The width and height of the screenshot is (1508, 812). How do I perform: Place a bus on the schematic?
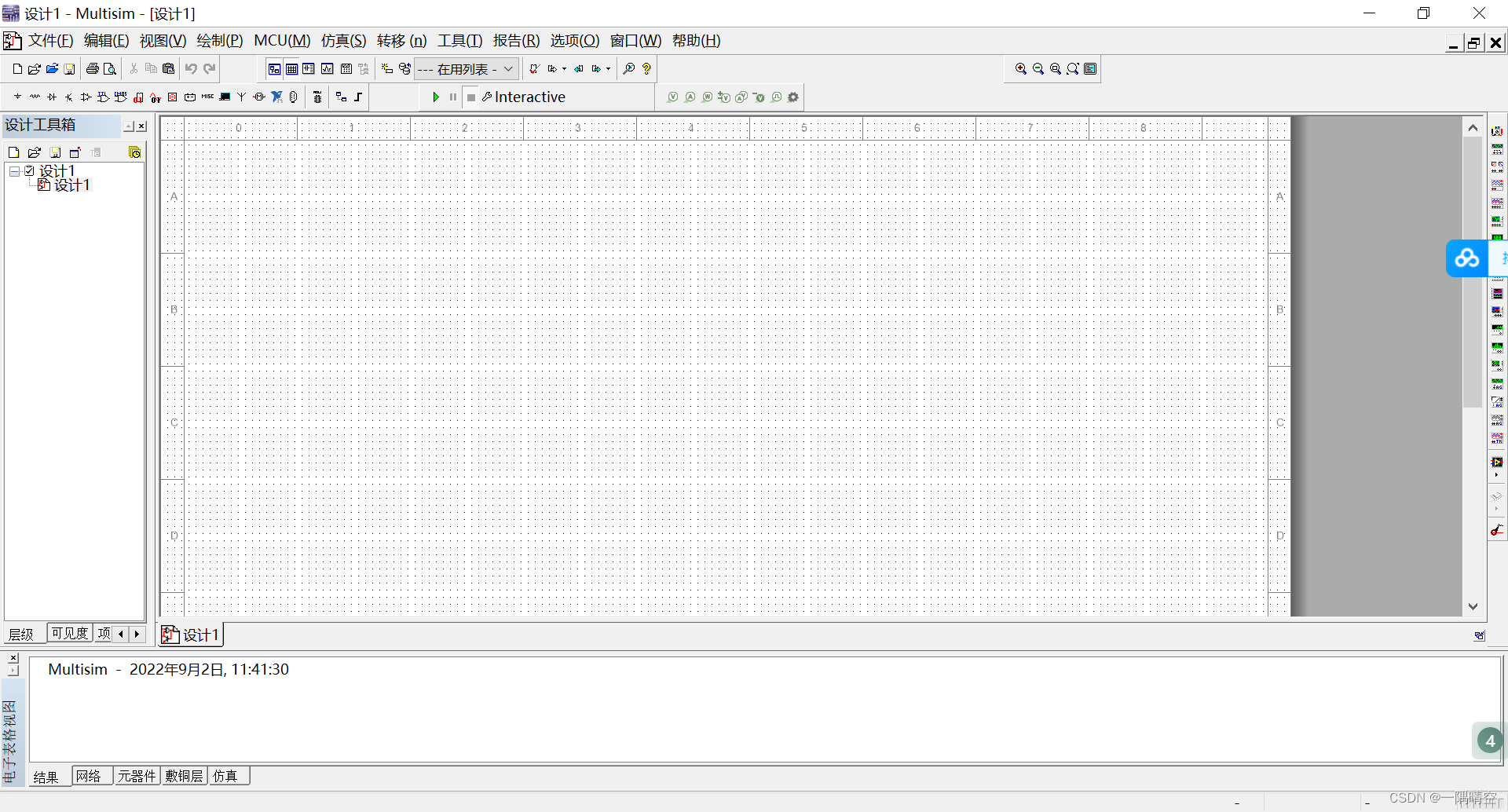(358, 97)
